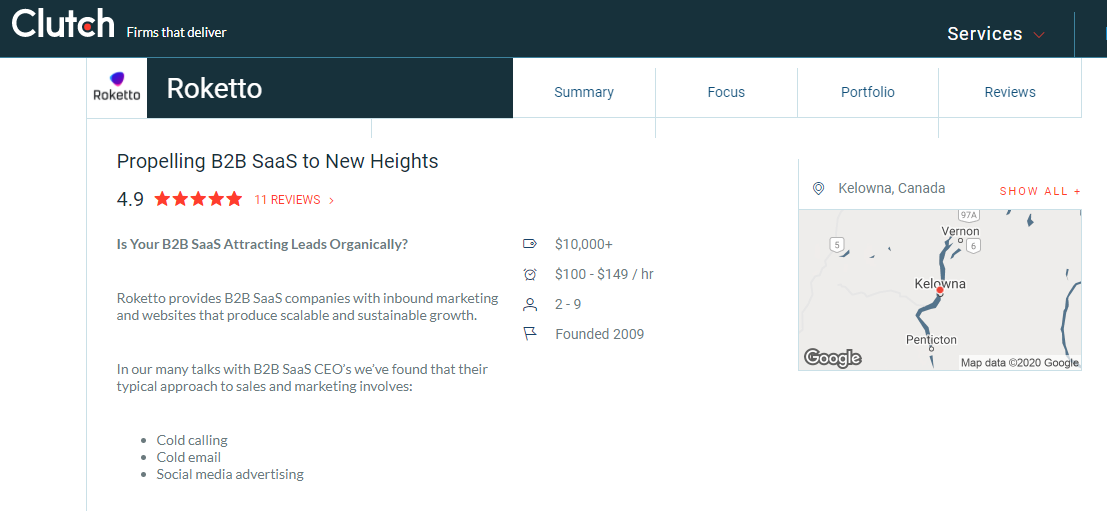Click the Clutch logo
The width and height of the screenshot is (1107, 511).
62,24
